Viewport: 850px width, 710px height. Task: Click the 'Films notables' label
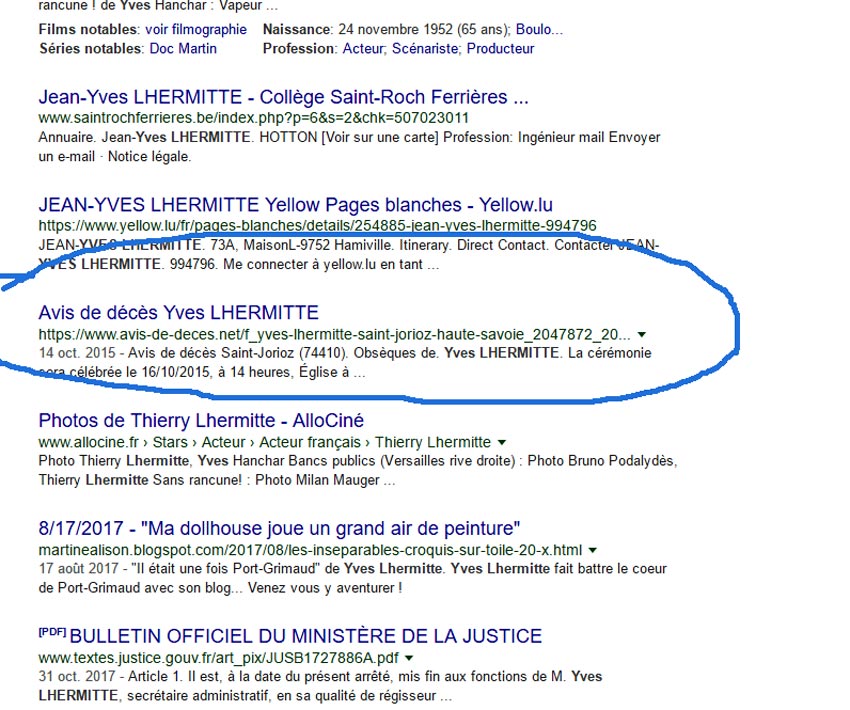pos(89,29)
